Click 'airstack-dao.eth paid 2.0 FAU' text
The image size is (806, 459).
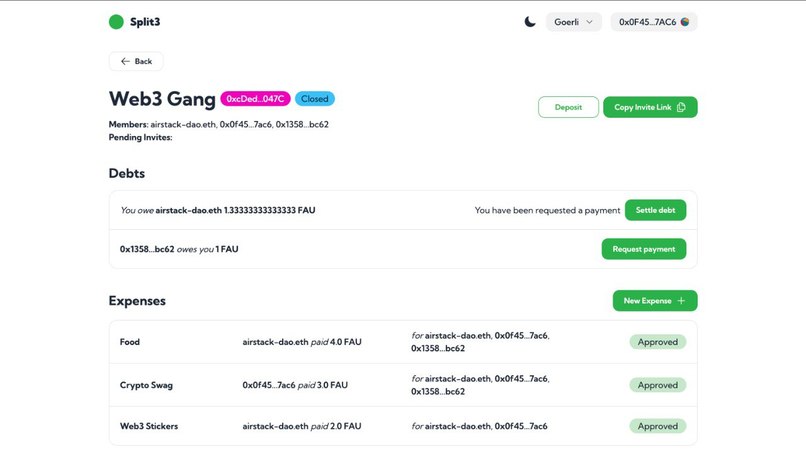pyautogui.click(x=302, y=426)
